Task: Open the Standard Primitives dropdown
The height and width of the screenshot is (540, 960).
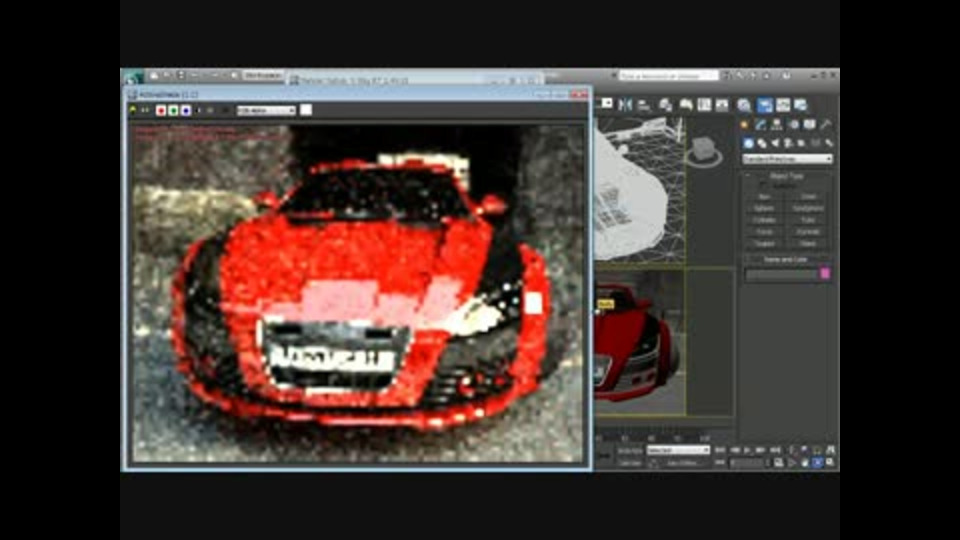Action: click(x=787, y=159)
